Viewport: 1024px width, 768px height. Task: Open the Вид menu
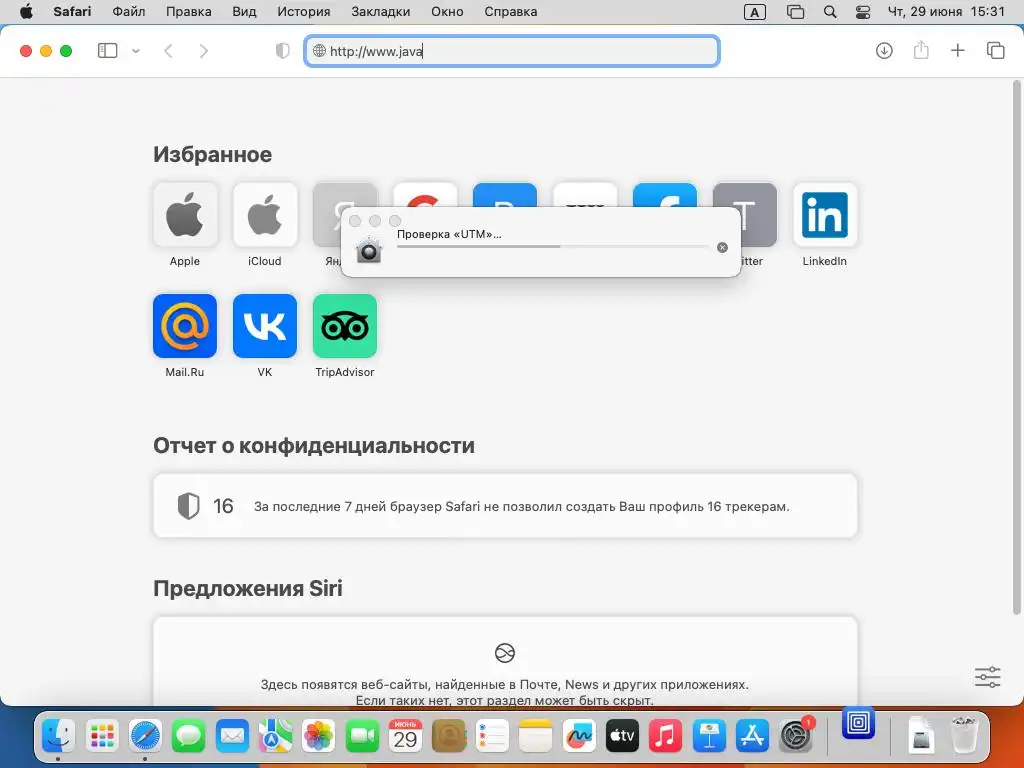pos(244,12)
